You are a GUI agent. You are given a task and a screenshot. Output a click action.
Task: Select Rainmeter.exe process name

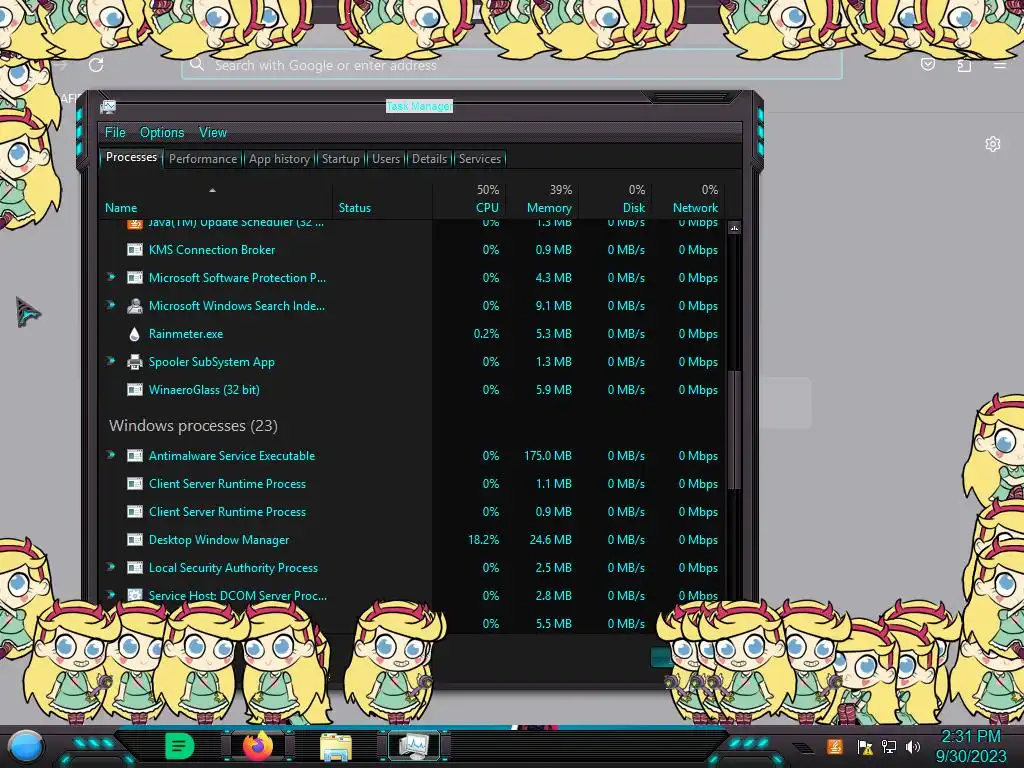185,334
